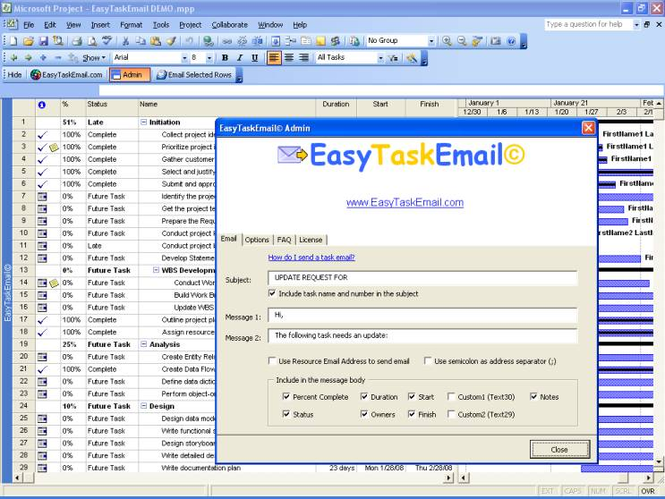Open the Collaborate menu
665x499 pixels.
point(229,25)
